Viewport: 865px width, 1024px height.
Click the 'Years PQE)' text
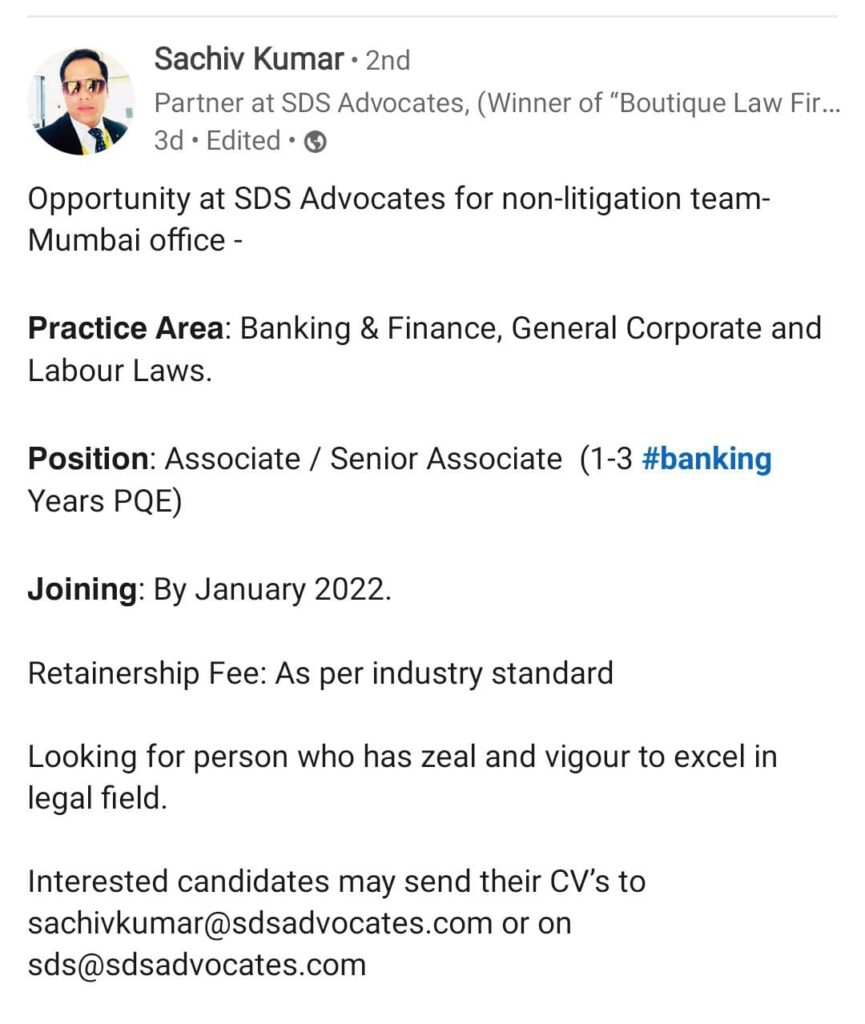(x=105, y=502)
